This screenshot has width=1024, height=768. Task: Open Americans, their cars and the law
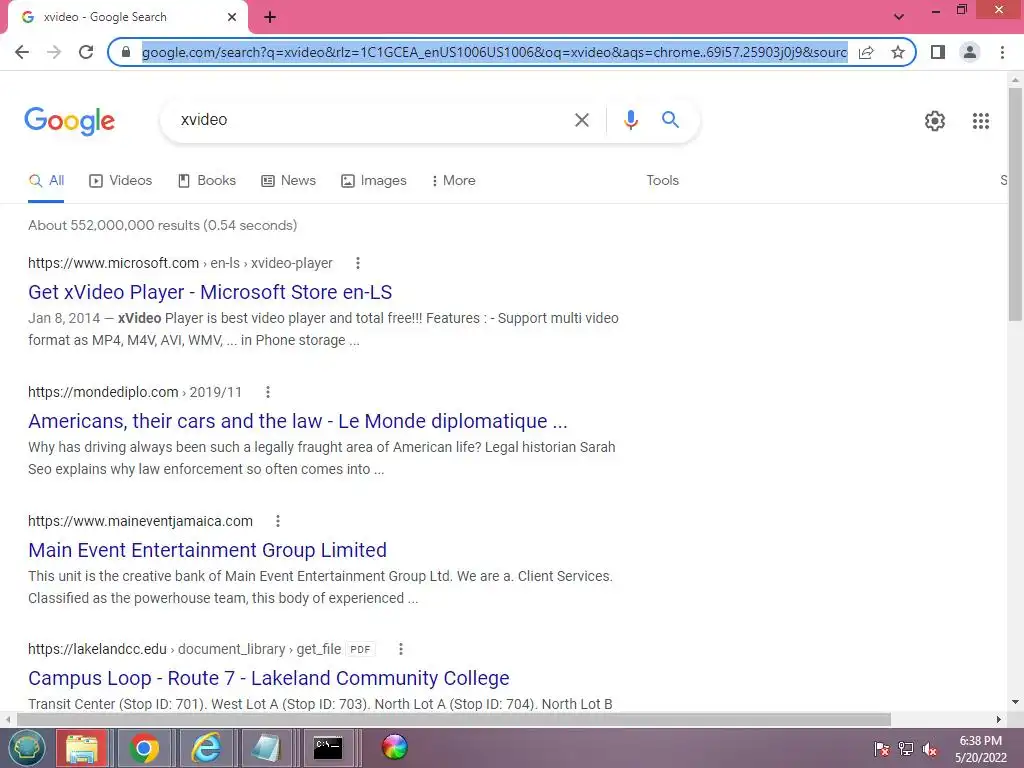(297, 421)
